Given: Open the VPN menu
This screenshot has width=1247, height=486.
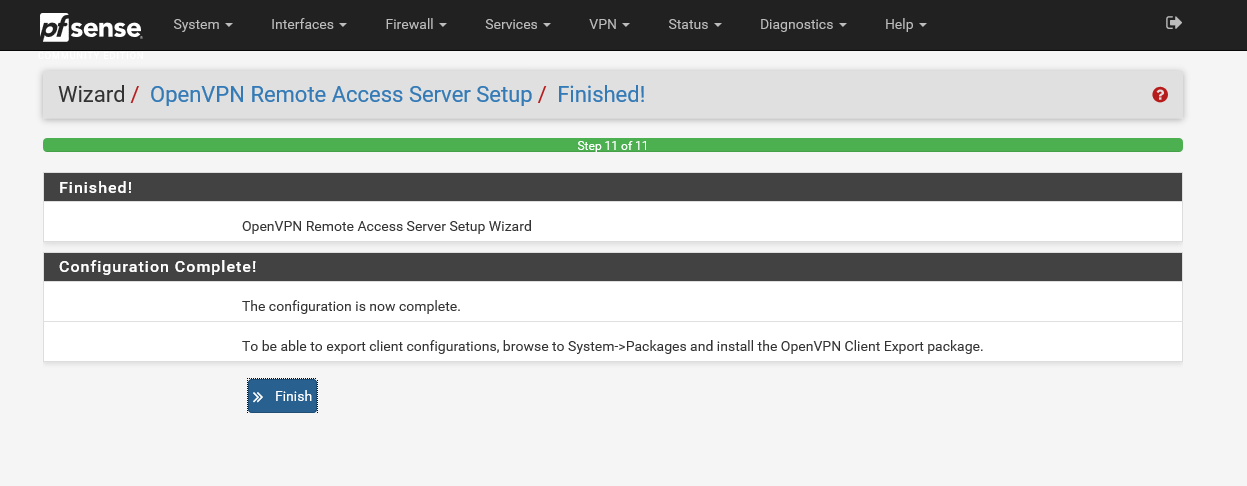Looking at the screenshot, I should (x=609, y=24).
